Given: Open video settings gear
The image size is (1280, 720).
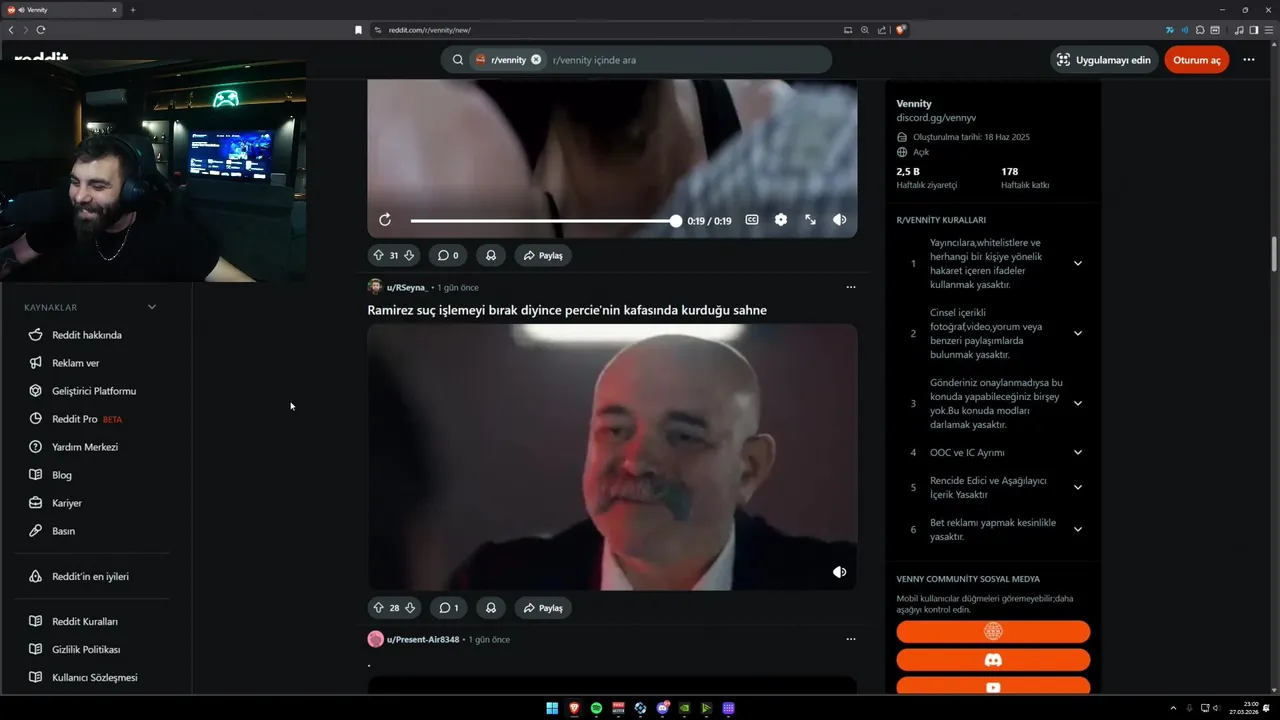Looking at the screenshot, I should pos(781,220).
